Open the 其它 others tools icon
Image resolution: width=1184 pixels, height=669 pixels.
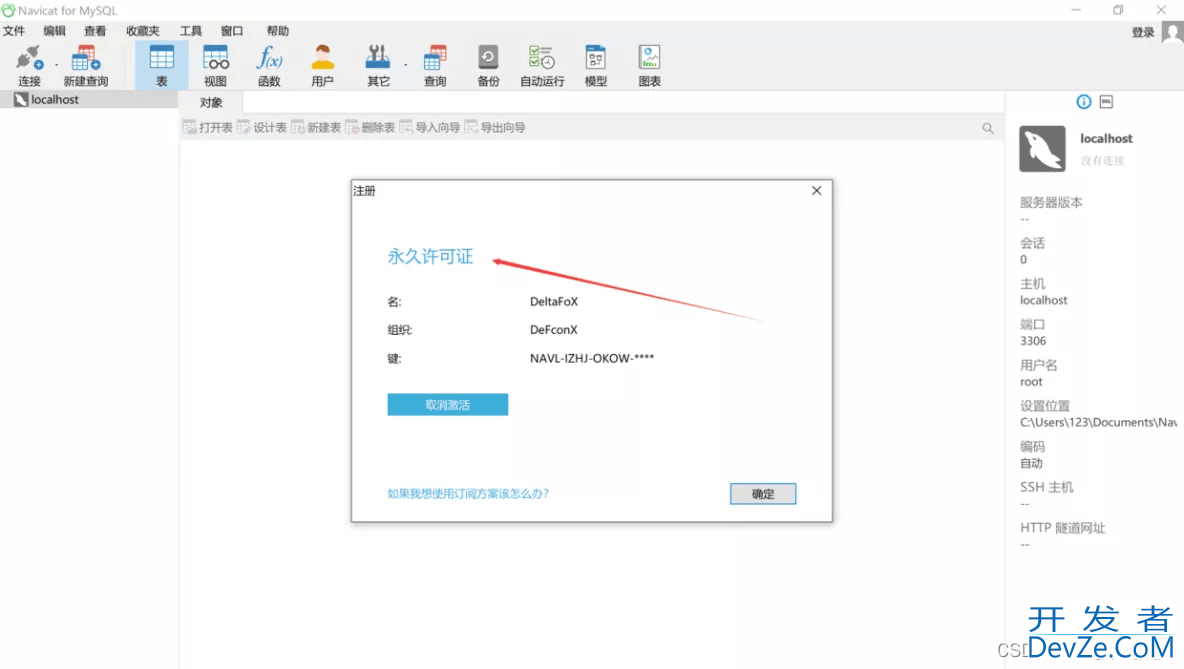click(x=378, y=66)
